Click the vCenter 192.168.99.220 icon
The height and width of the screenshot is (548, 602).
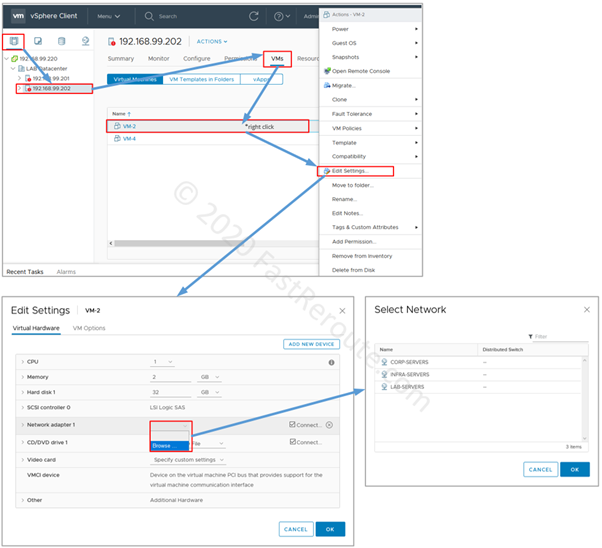coord(15,58)
